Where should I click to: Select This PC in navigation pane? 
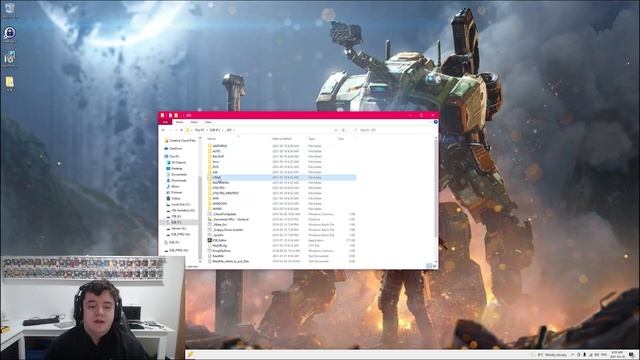click(x=172, y=156)
